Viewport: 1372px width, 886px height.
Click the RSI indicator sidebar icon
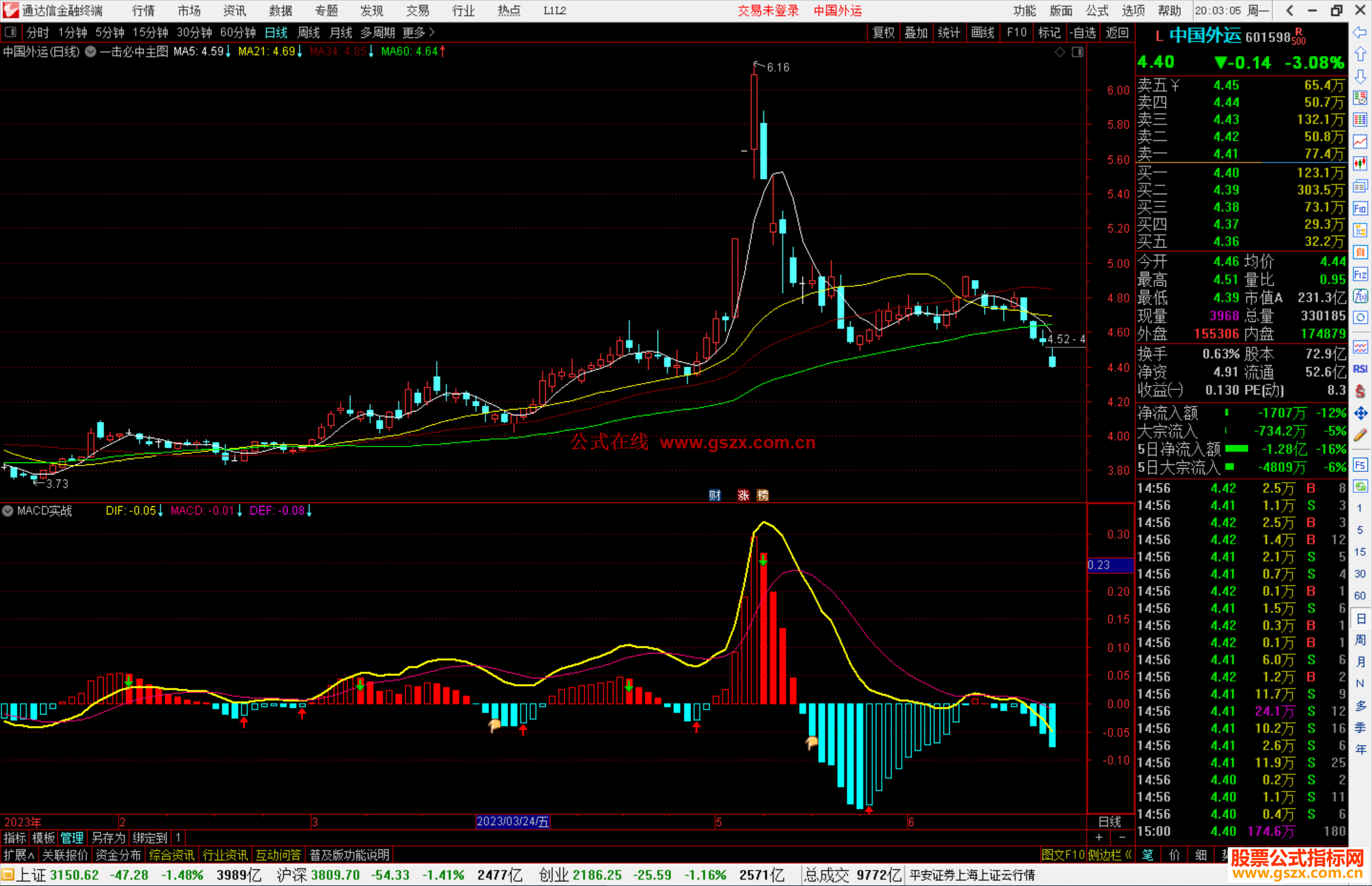pos(1360,369)
